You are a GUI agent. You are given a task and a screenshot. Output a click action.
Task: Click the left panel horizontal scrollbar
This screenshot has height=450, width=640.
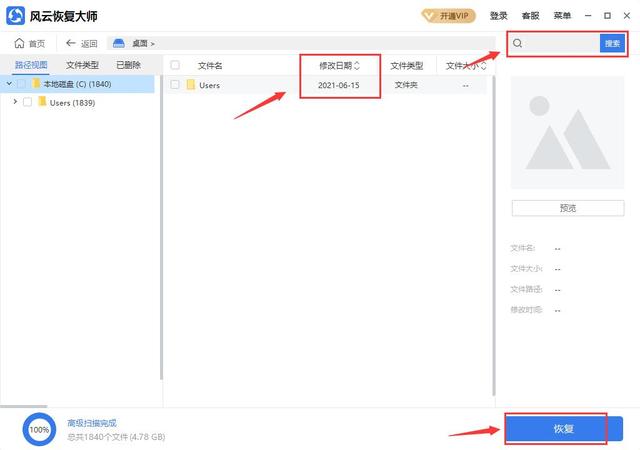pyautogui.click(x=24, y=406)
